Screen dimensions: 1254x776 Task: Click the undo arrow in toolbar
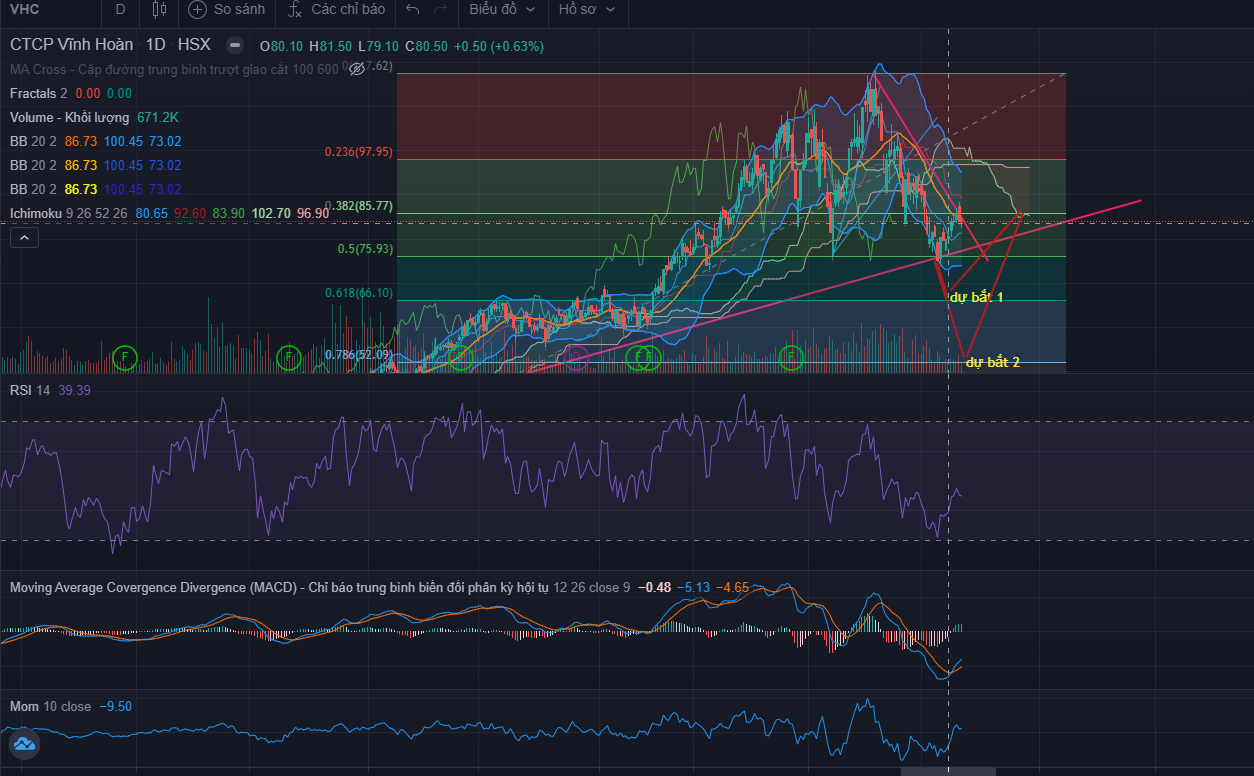click(x=412, y=10)
